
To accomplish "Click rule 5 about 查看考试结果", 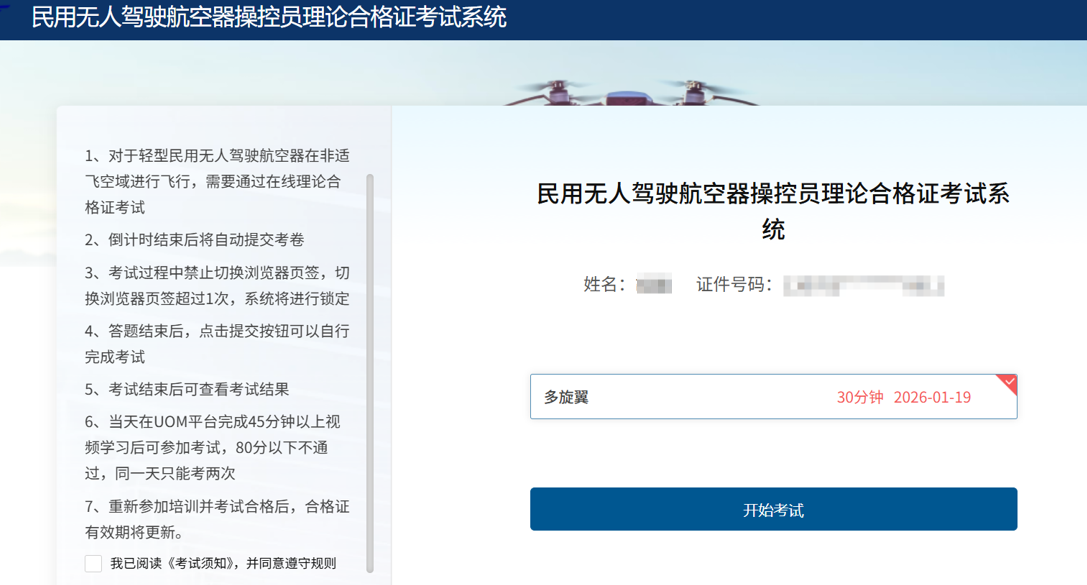I will pos(187,390).
